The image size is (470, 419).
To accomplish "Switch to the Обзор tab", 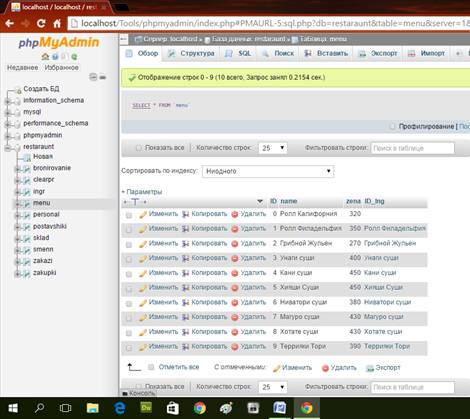I will click(142, 53).
